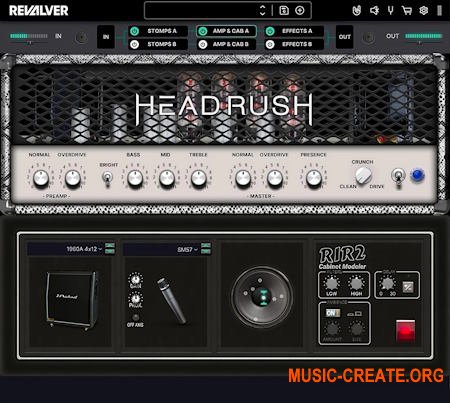Click the RIR2 High filter knob

coord(356,284)
